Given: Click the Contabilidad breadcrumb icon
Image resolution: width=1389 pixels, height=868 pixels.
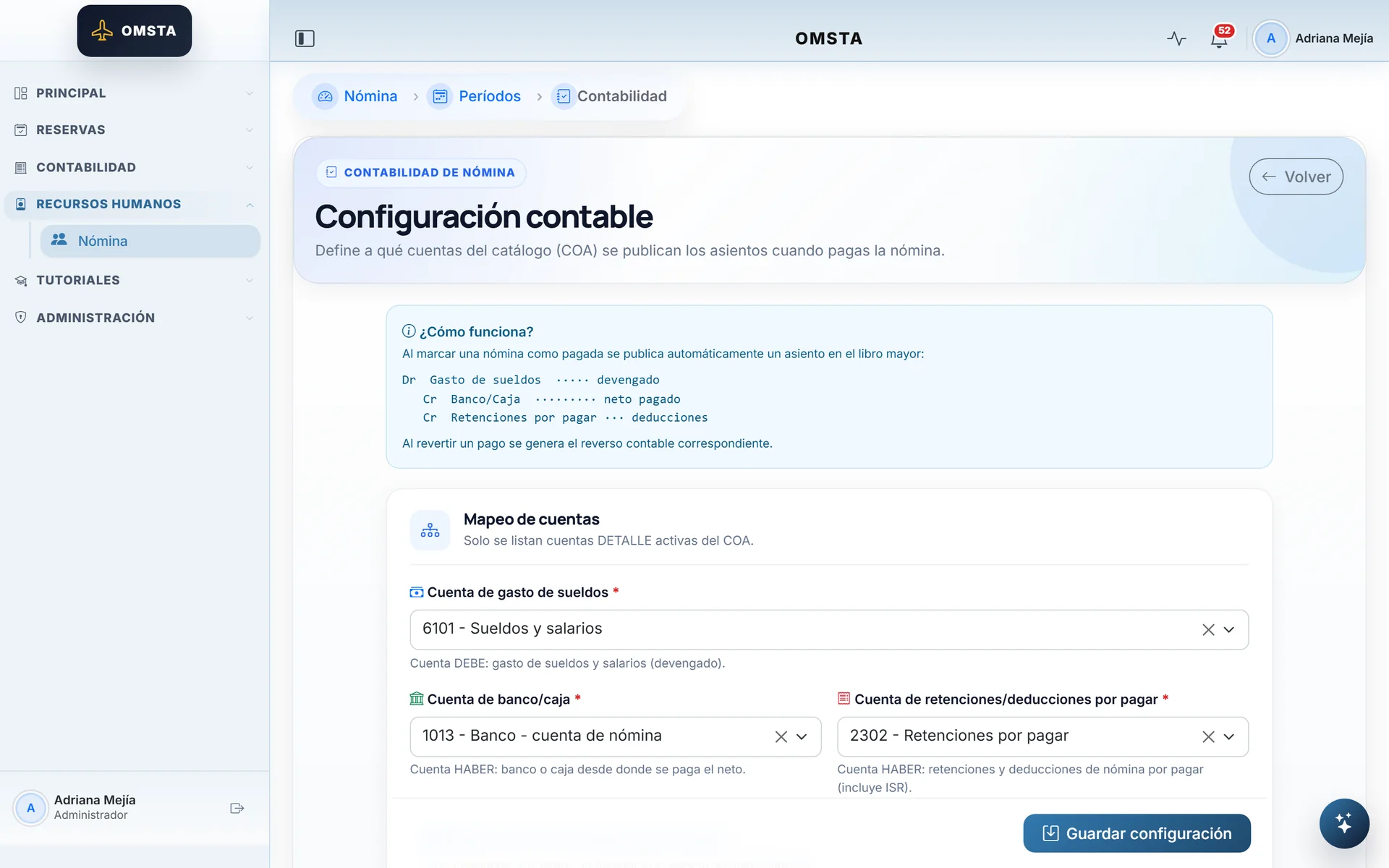Looking at the screenshot, I should [564, 96].
